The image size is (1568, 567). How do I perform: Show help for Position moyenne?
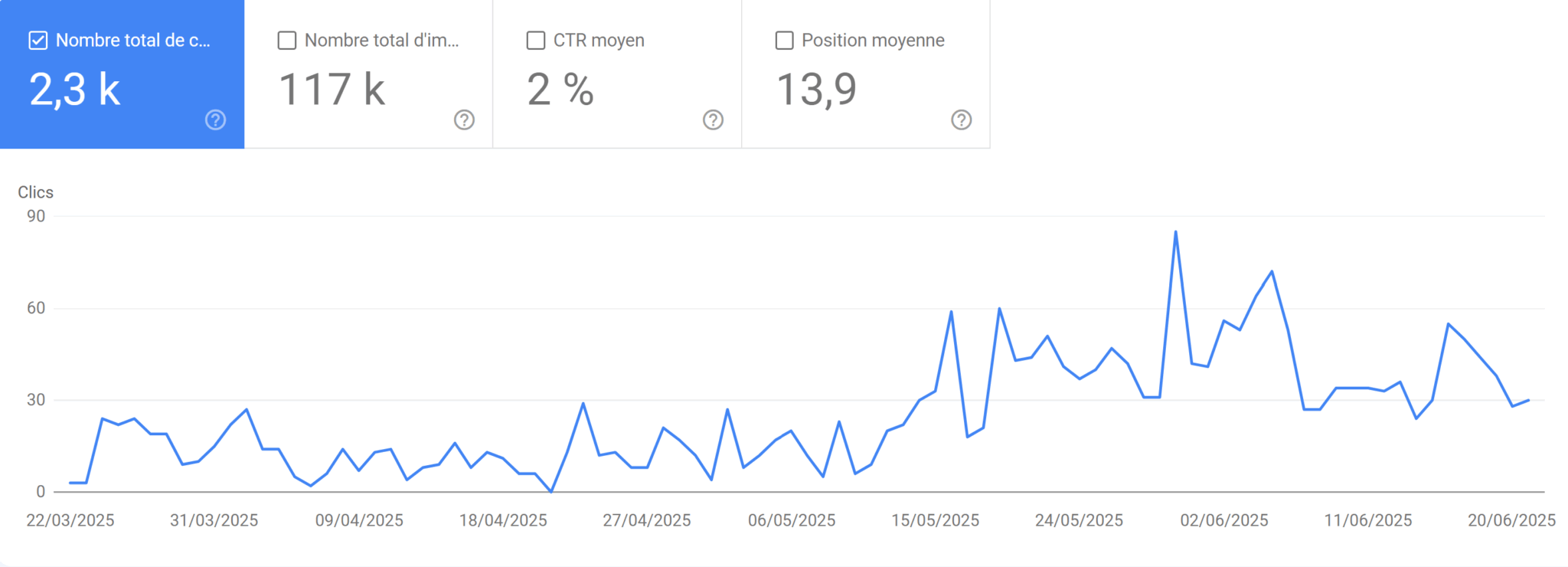961,120
